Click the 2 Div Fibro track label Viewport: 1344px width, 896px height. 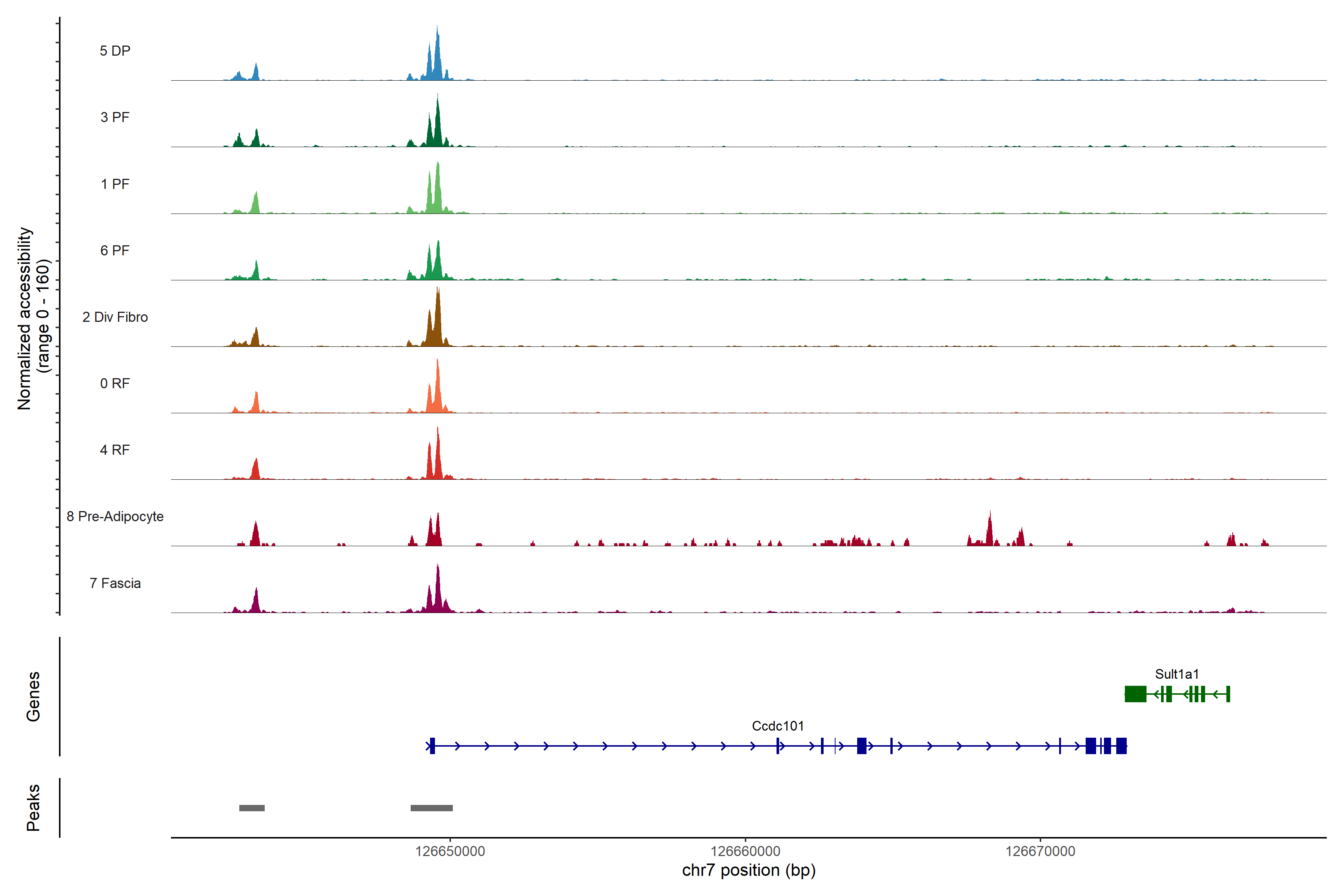pyautogui.click(x=115, y=317)
